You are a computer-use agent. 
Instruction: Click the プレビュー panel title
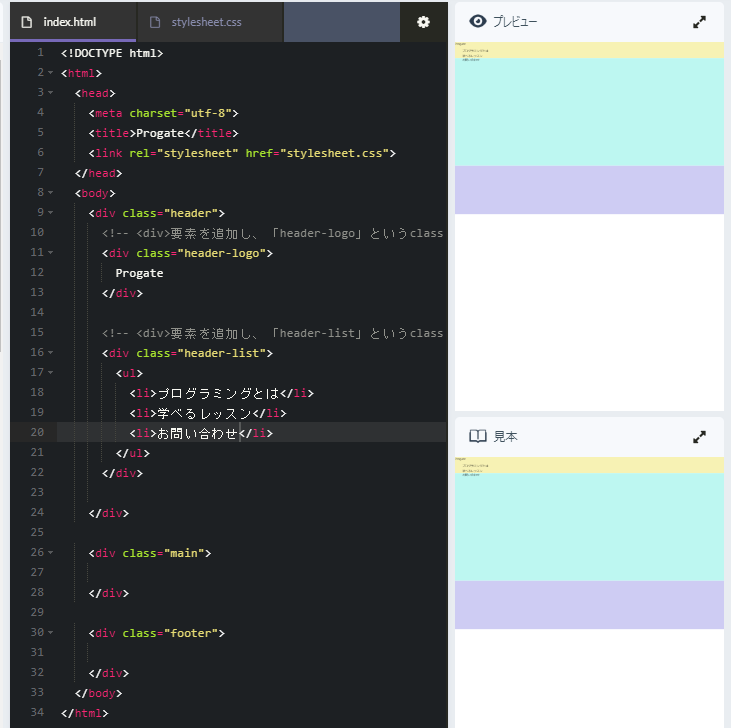coord(515,21)
